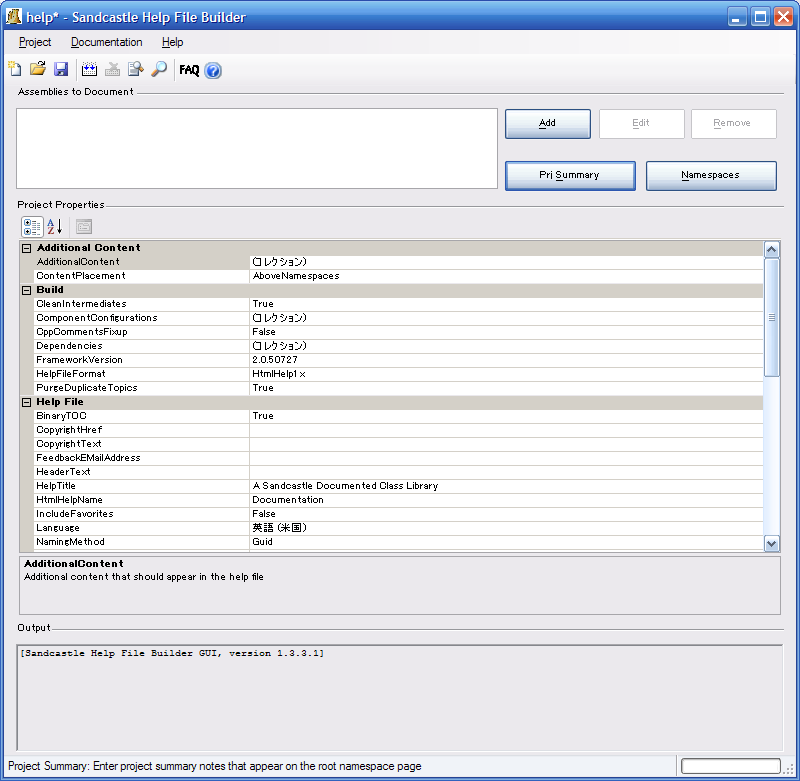Open help with blue question mark icon

pyautogui.click(x=213, y=70)
